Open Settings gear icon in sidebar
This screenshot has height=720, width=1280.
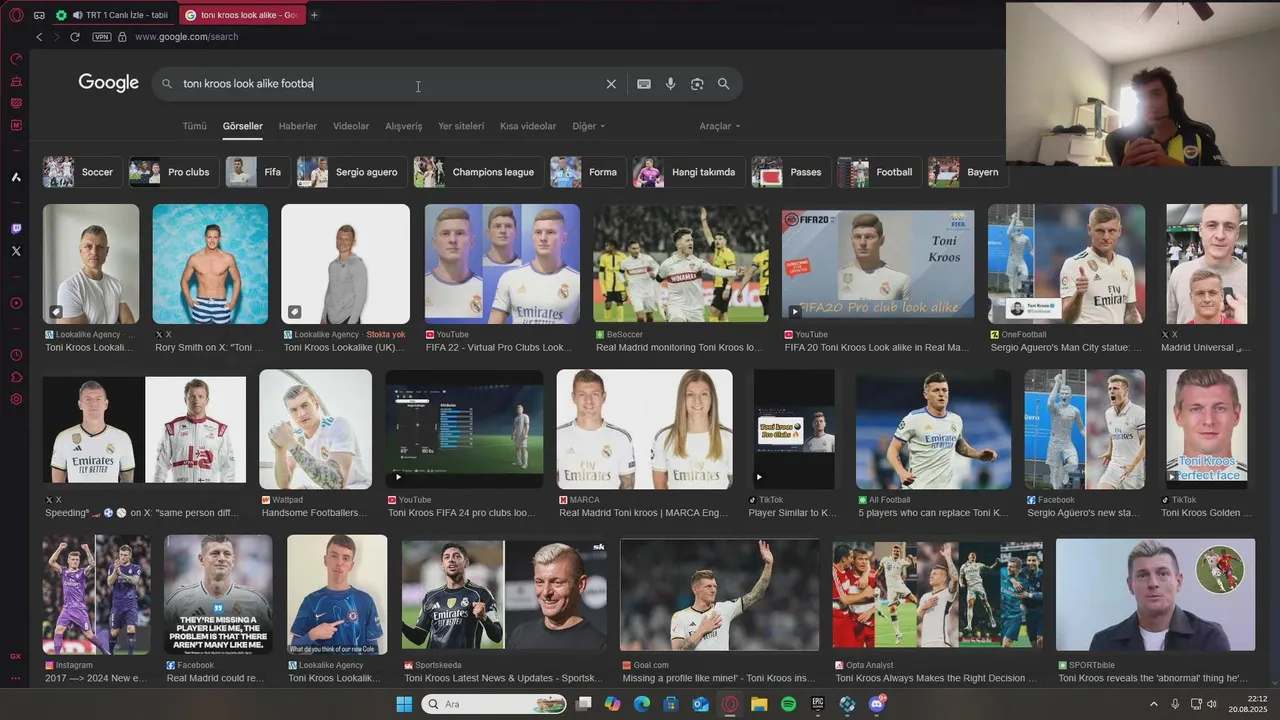click(x=16, y=399)
